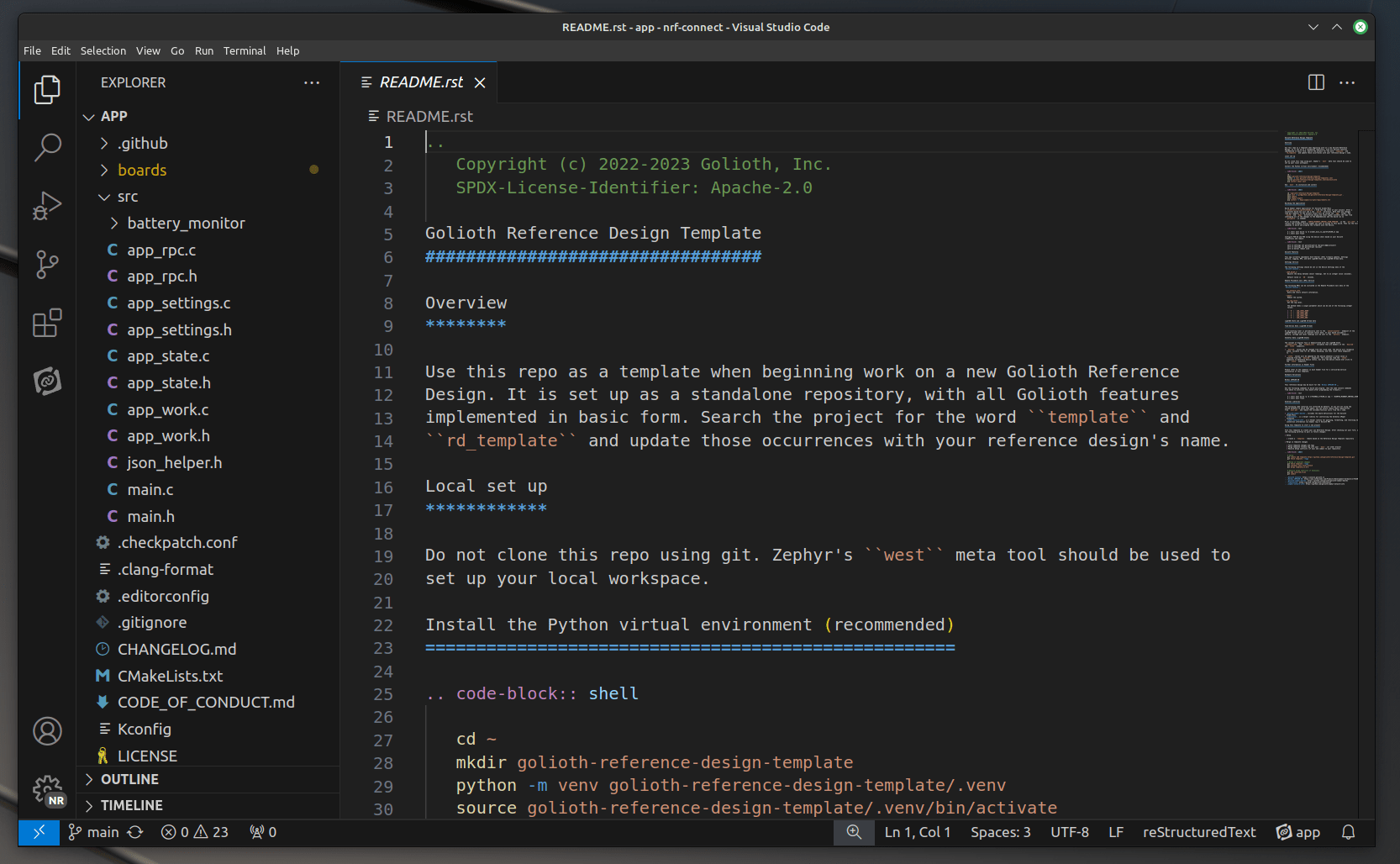The image size is (1400, 864).
Task: Open the Help menu
Action: (x=288, y=50)
